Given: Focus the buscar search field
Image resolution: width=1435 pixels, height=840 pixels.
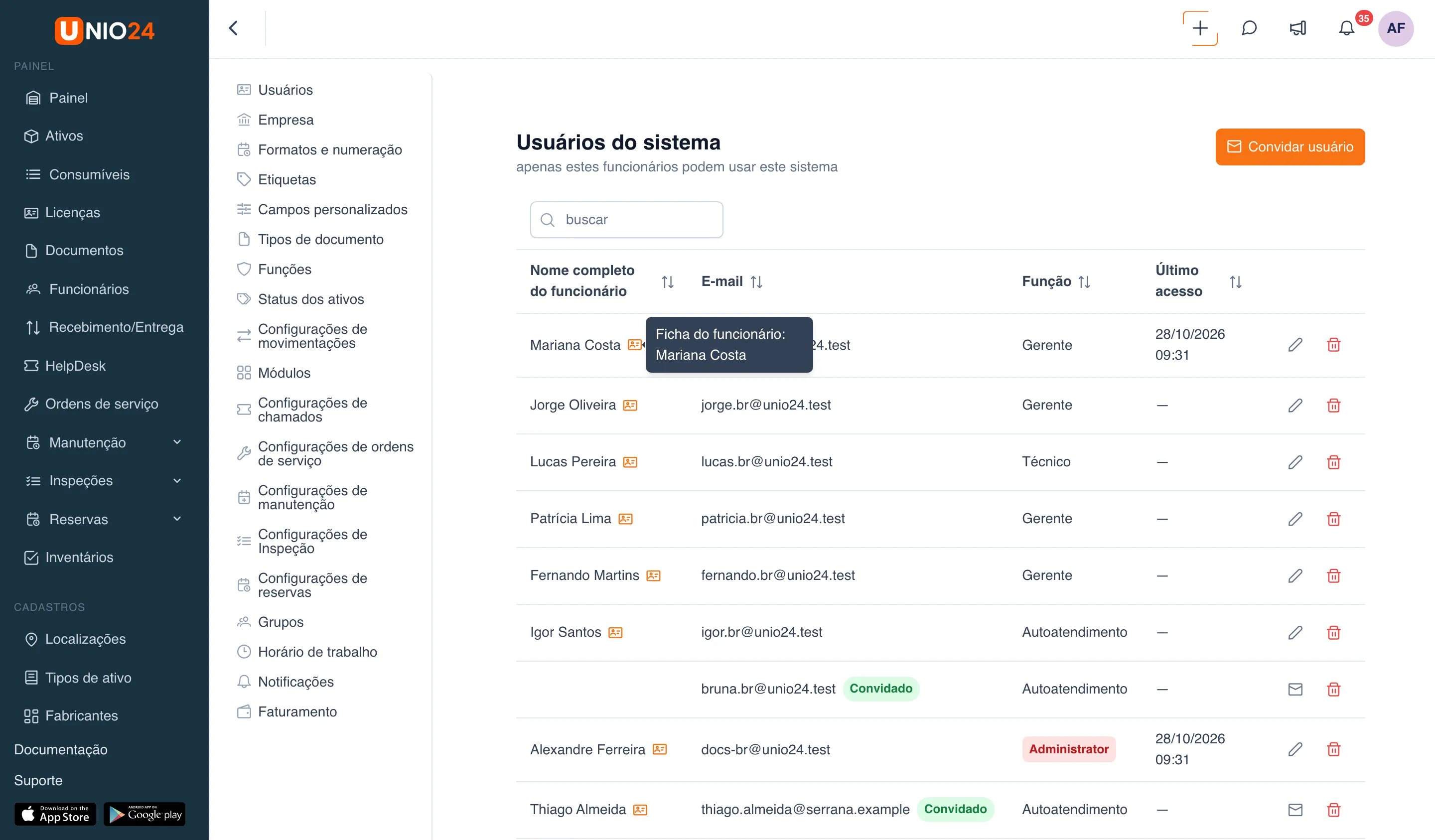Looking at the screenshot, I should 626,219.
